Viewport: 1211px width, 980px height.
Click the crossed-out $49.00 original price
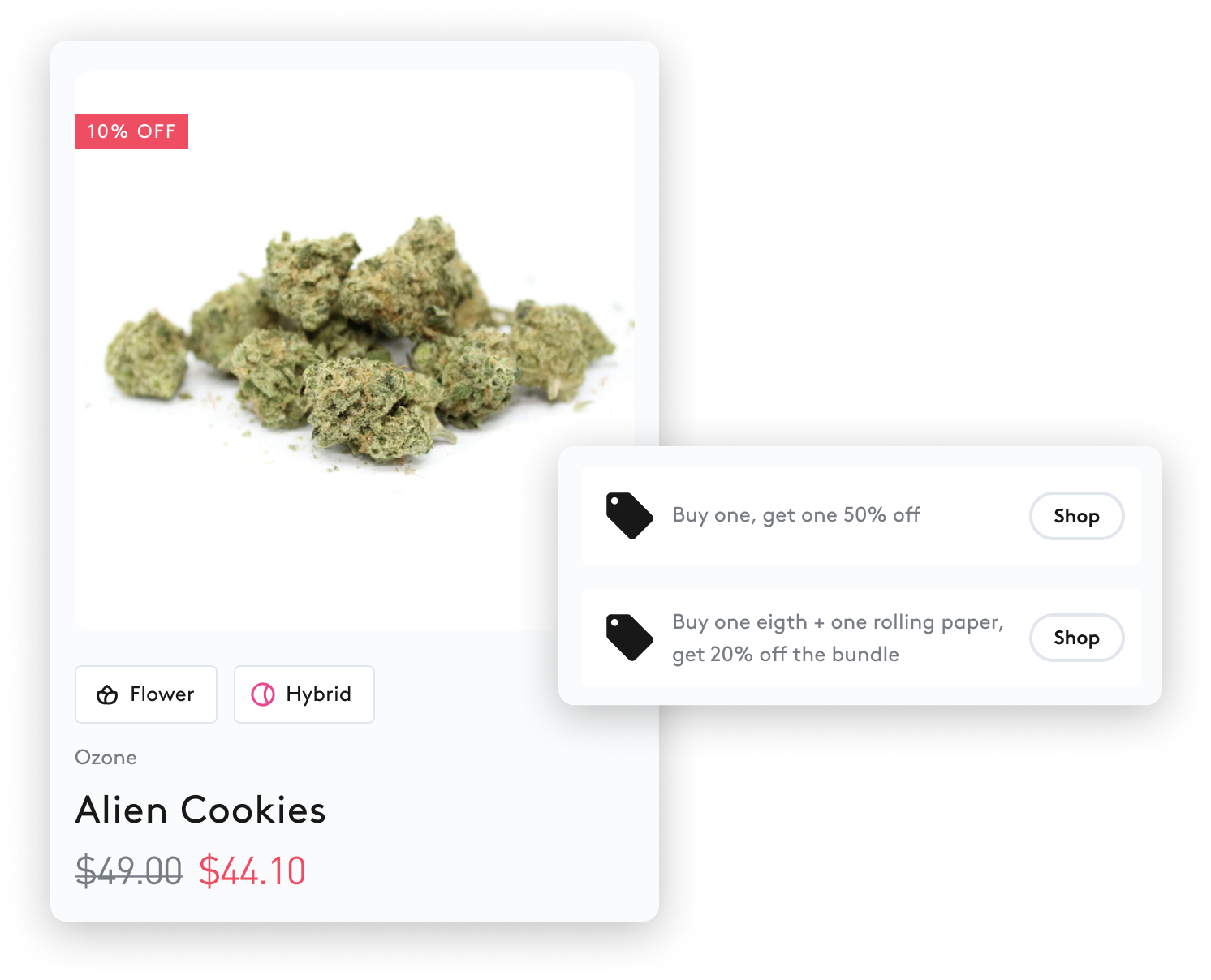(129, 871)
